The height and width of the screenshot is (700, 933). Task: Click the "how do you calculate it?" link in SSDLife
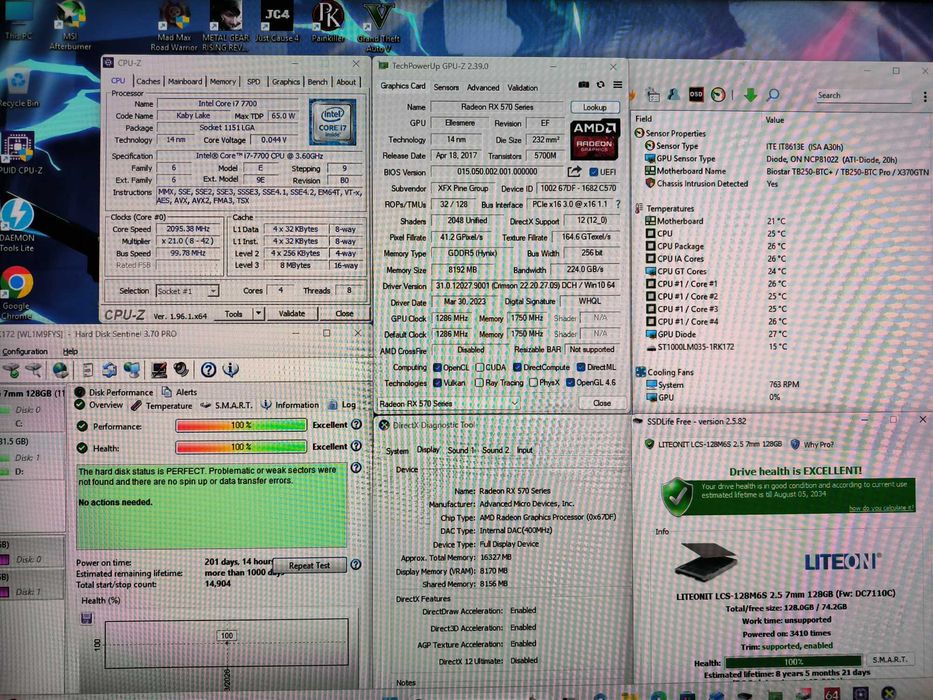[881, 508]
